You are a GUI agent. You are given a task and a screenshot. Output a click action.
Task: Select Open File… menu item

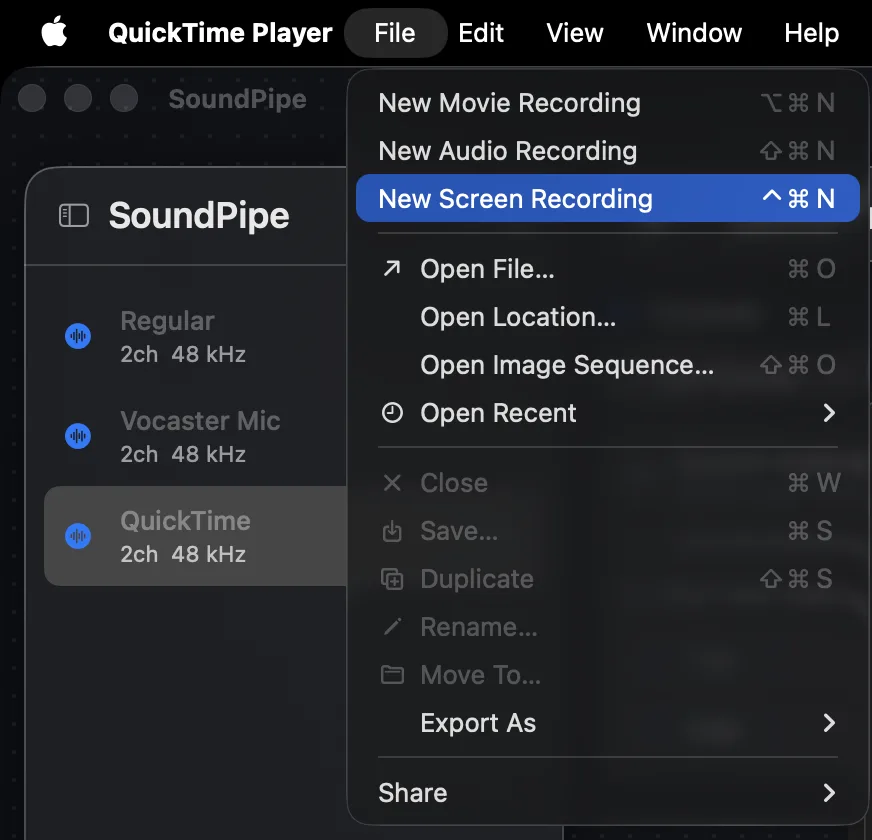(608, 269)
